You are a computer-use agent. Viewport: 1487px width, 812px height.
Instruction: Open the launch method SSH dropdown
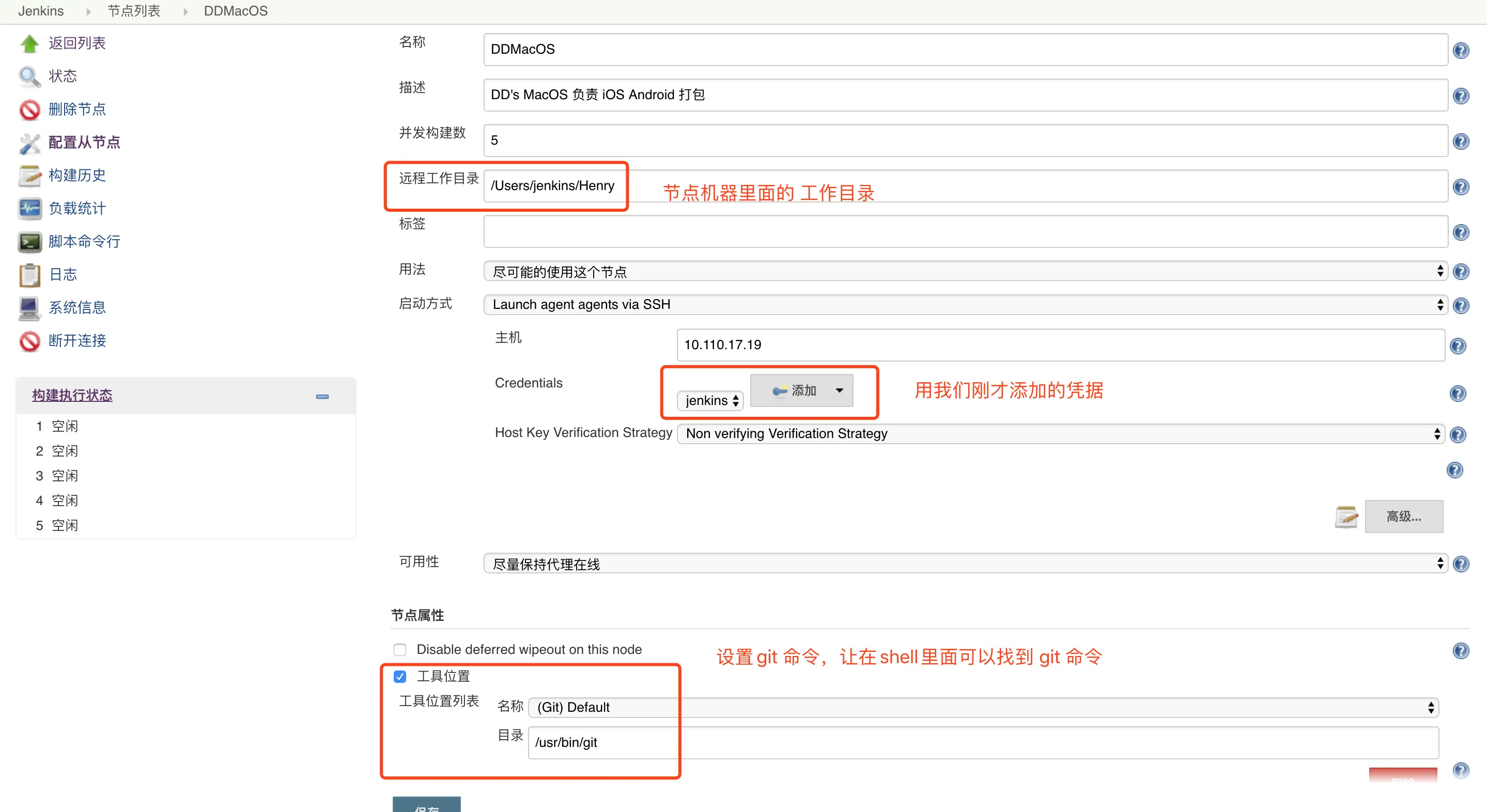965,305
